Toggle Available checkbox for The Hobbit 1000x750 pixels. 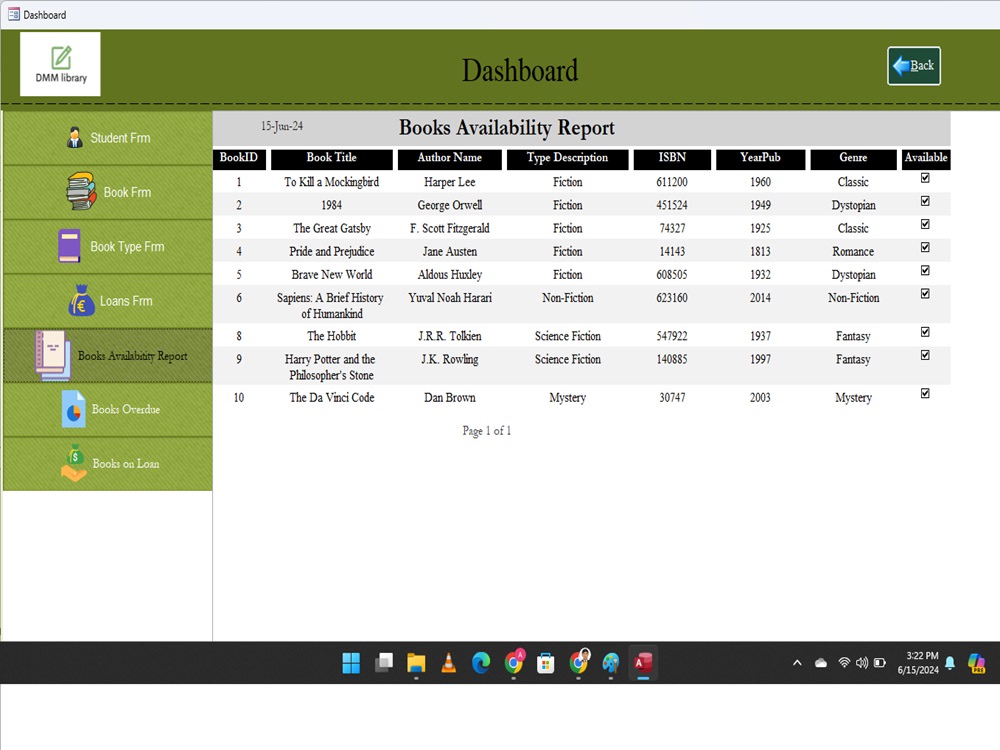point(925,332)
